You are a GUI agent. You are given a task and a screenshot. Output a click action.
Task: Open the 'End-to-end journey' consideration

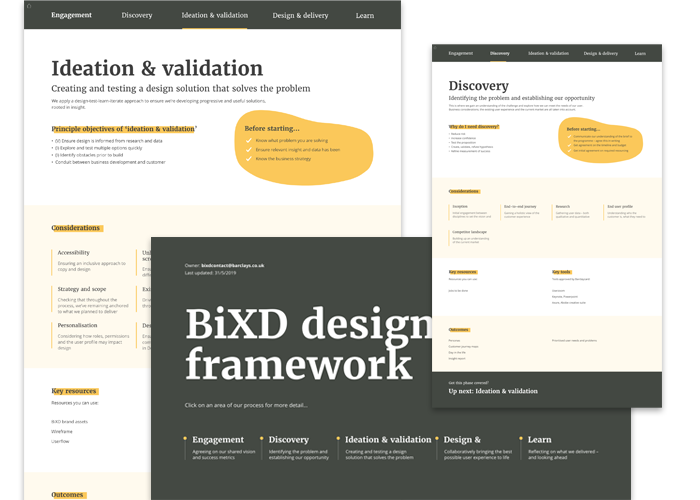522,212
